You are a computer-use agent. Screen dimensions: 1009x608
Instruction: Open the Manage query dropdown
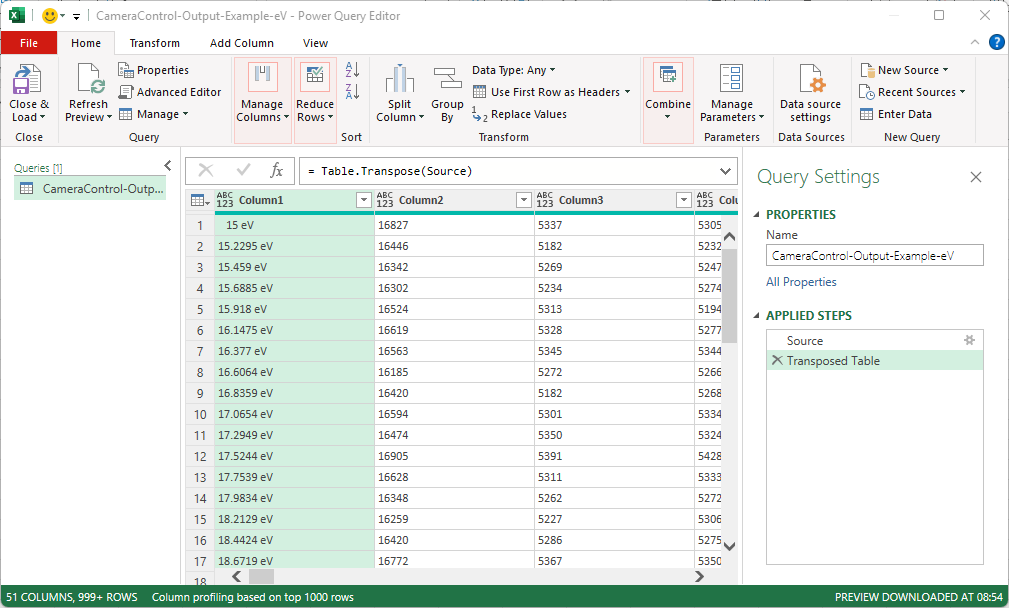154,114
